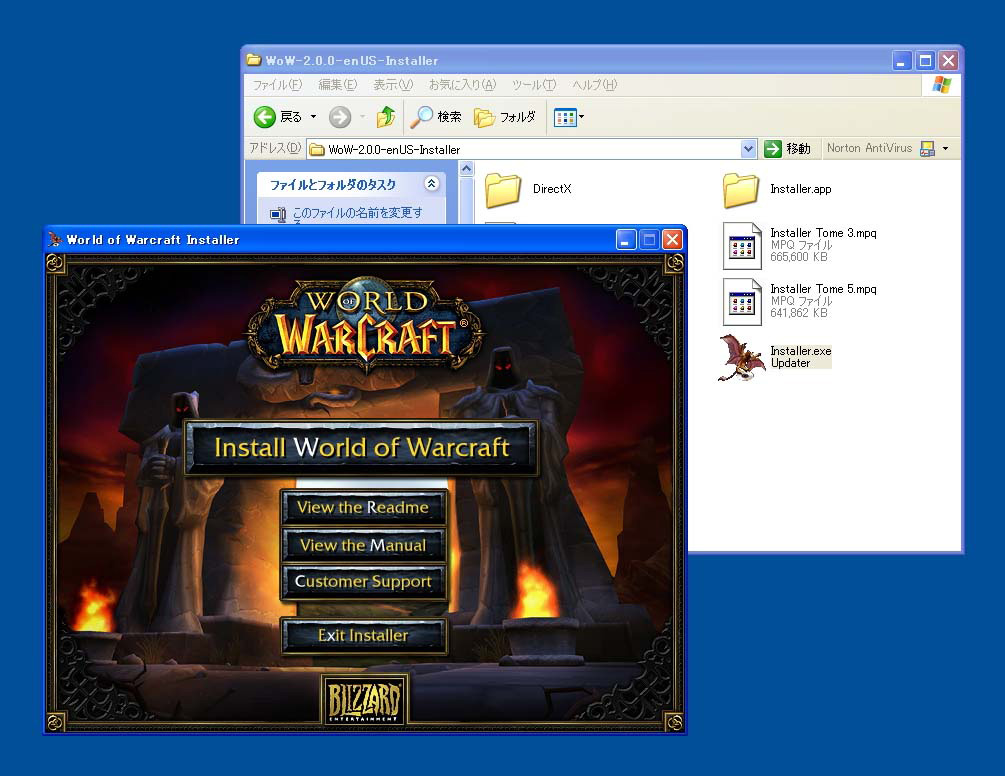Click the Installer Tome 3.mpq name text

(x=823, y=233)
